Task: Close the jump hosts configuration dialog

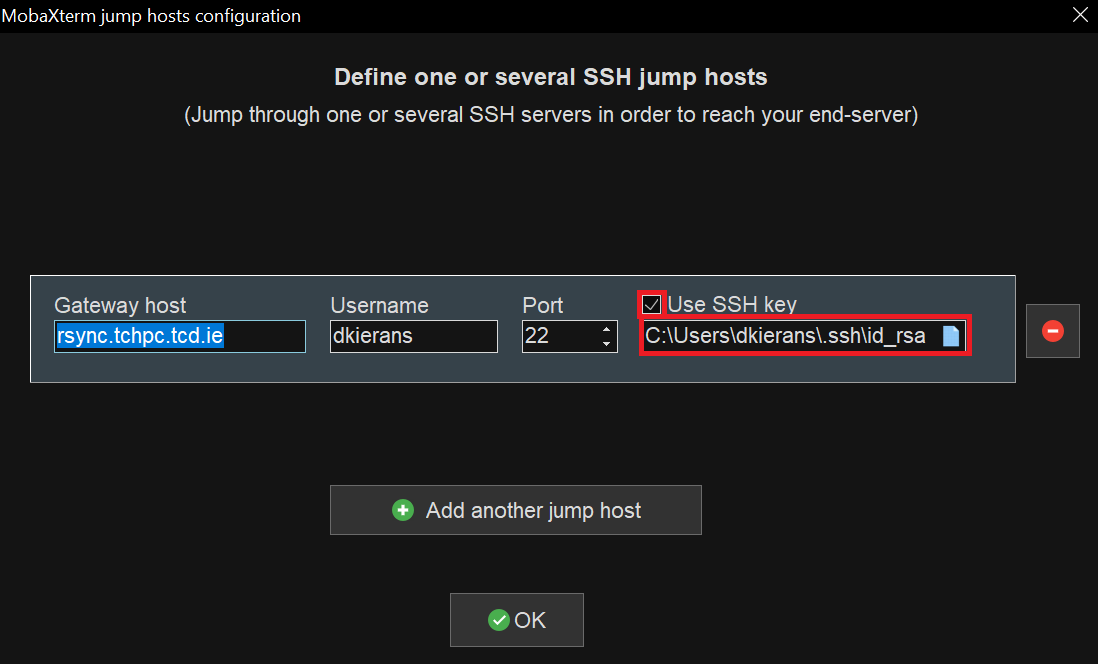Action: coord(1079,14)
